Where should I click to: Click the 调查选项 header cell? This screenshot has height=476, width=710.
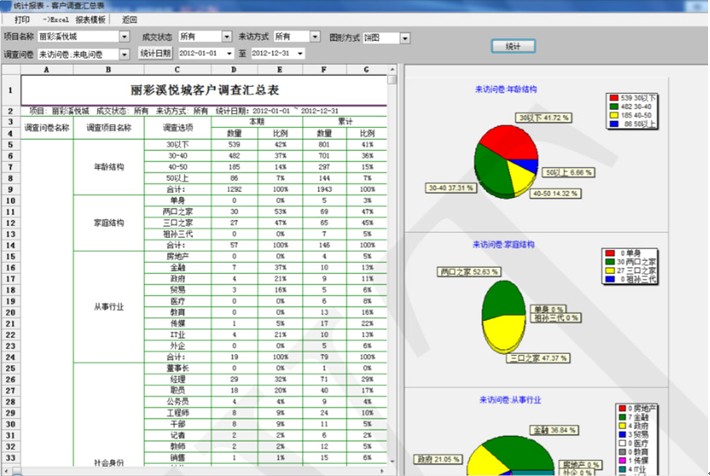tap(178, 127)
